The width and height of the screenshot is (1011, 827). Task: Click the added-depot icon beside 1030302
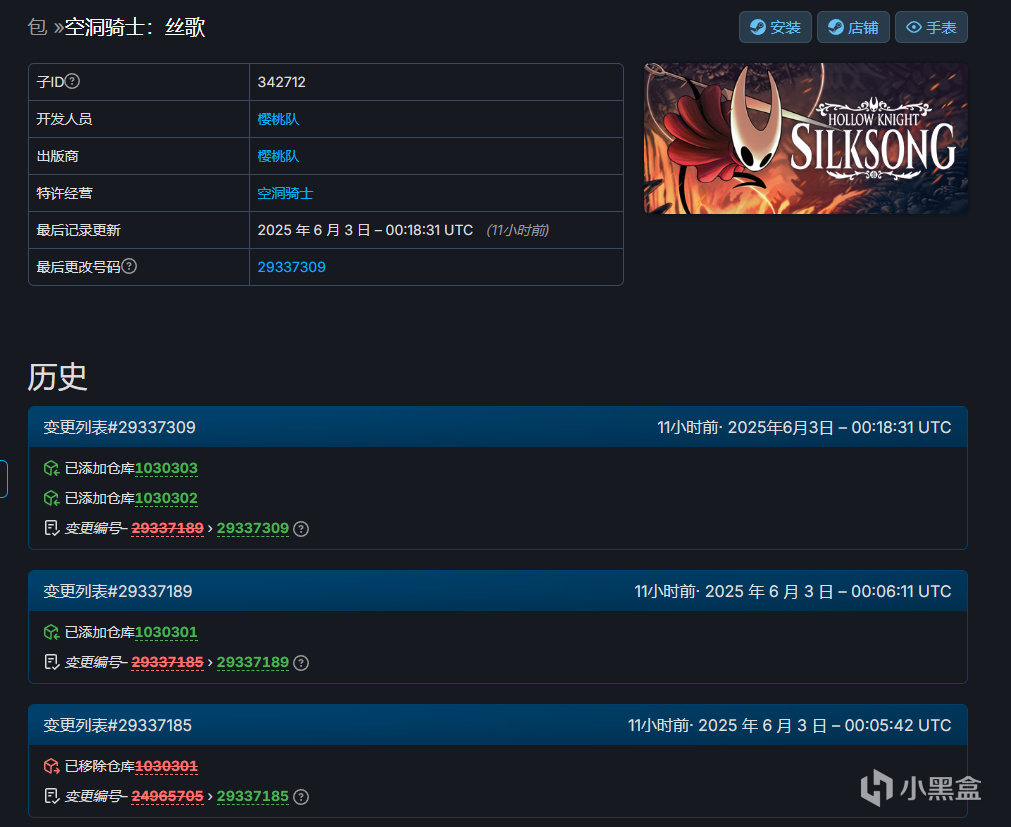click(x=52, y=498)
